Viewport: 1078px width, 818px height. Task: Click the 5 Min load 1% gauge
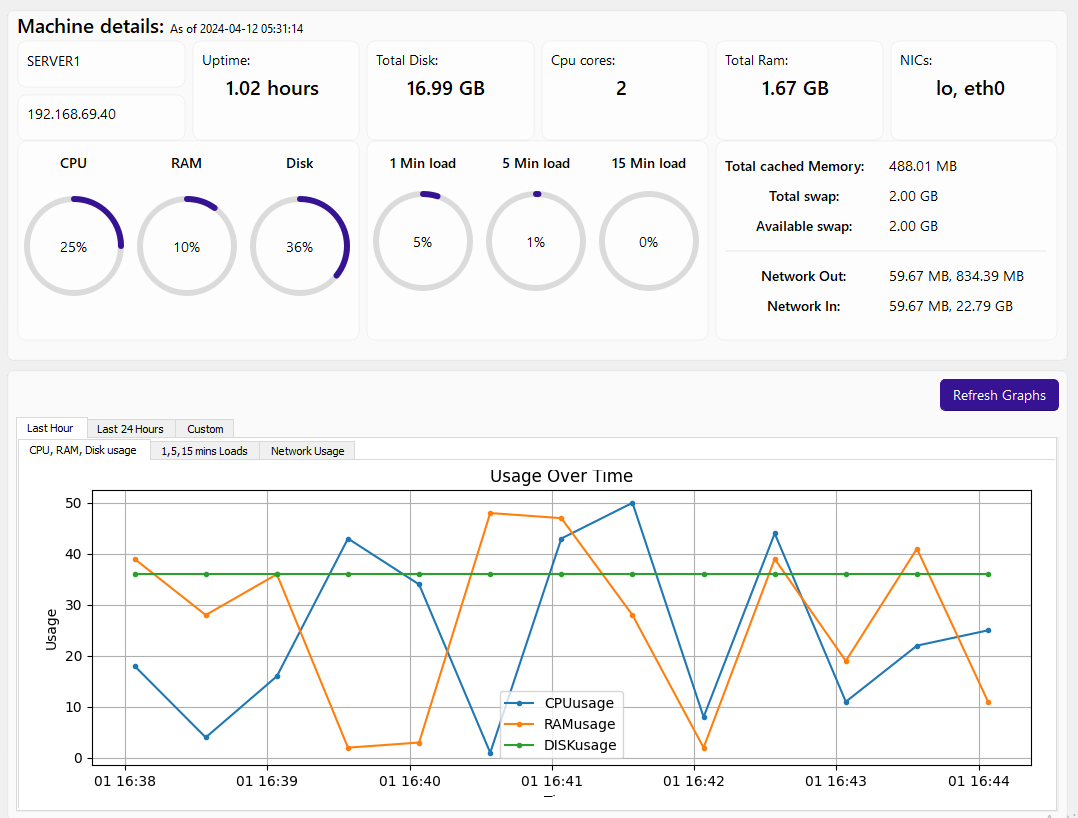click(536, 241)
